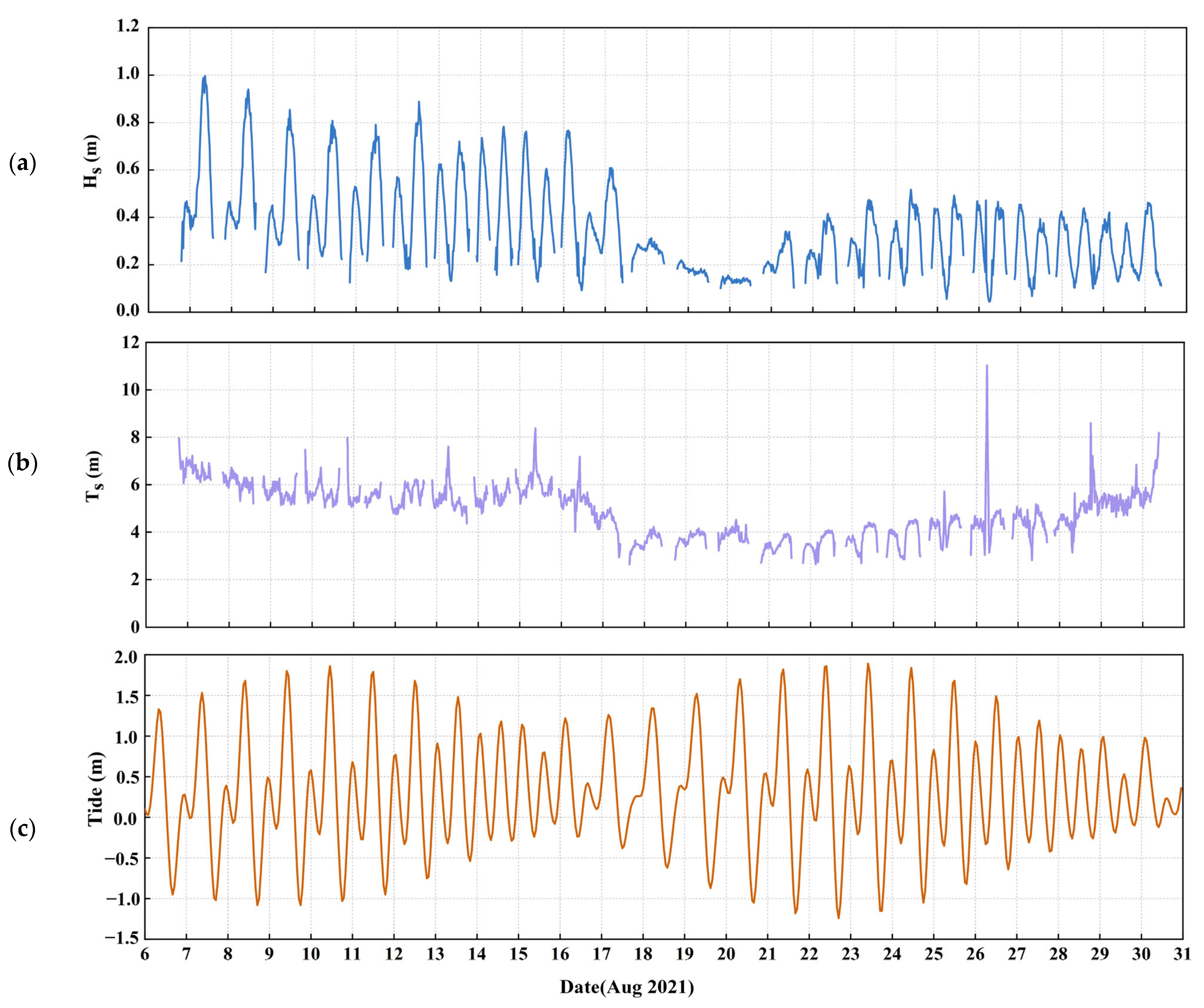Click the −0.5 tick on the Tide axis
Screen dimensions: 1204x1008
(121, 859)
